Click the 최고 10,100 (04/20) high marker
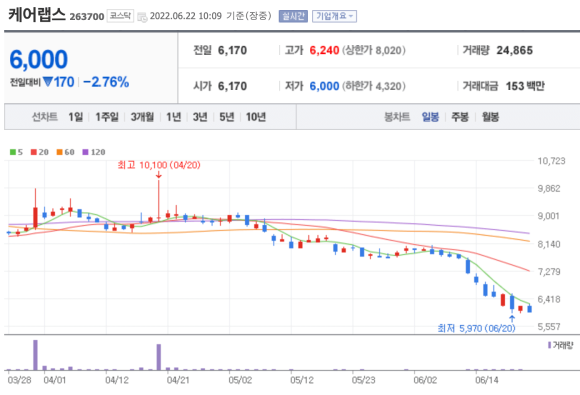Screen dimensions: 580x395 159,165
